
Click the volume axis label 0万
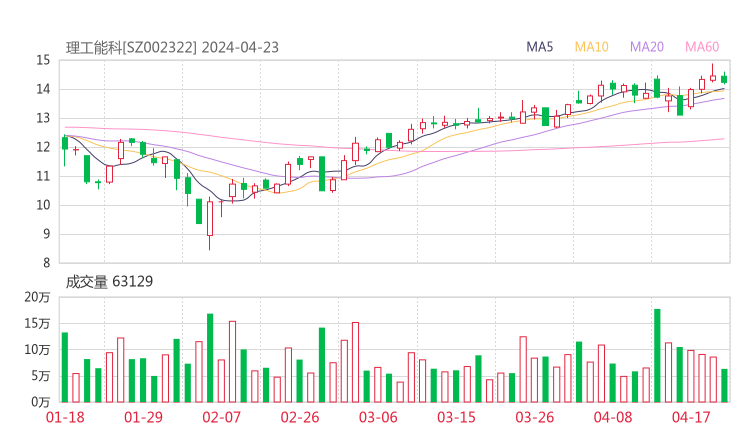point(41,402)
